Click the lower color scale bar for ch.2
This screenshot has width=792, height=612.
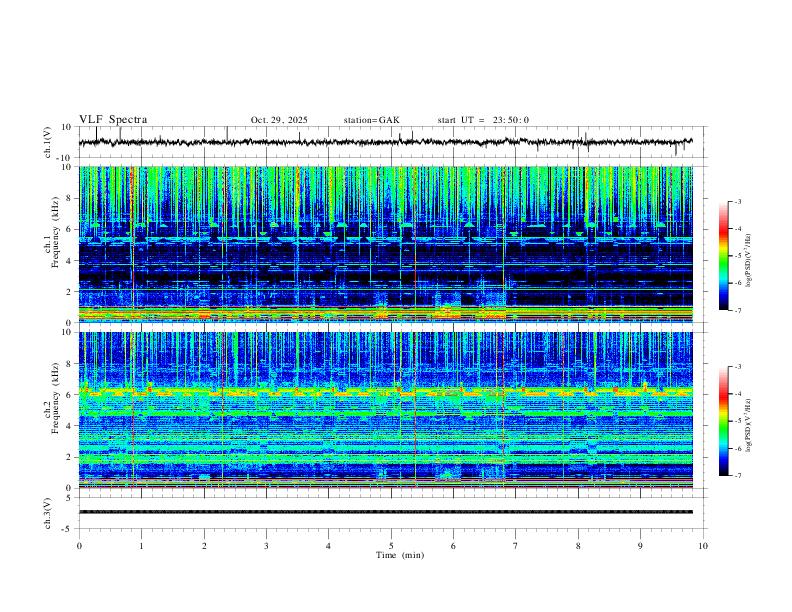(x=723, y=421)
